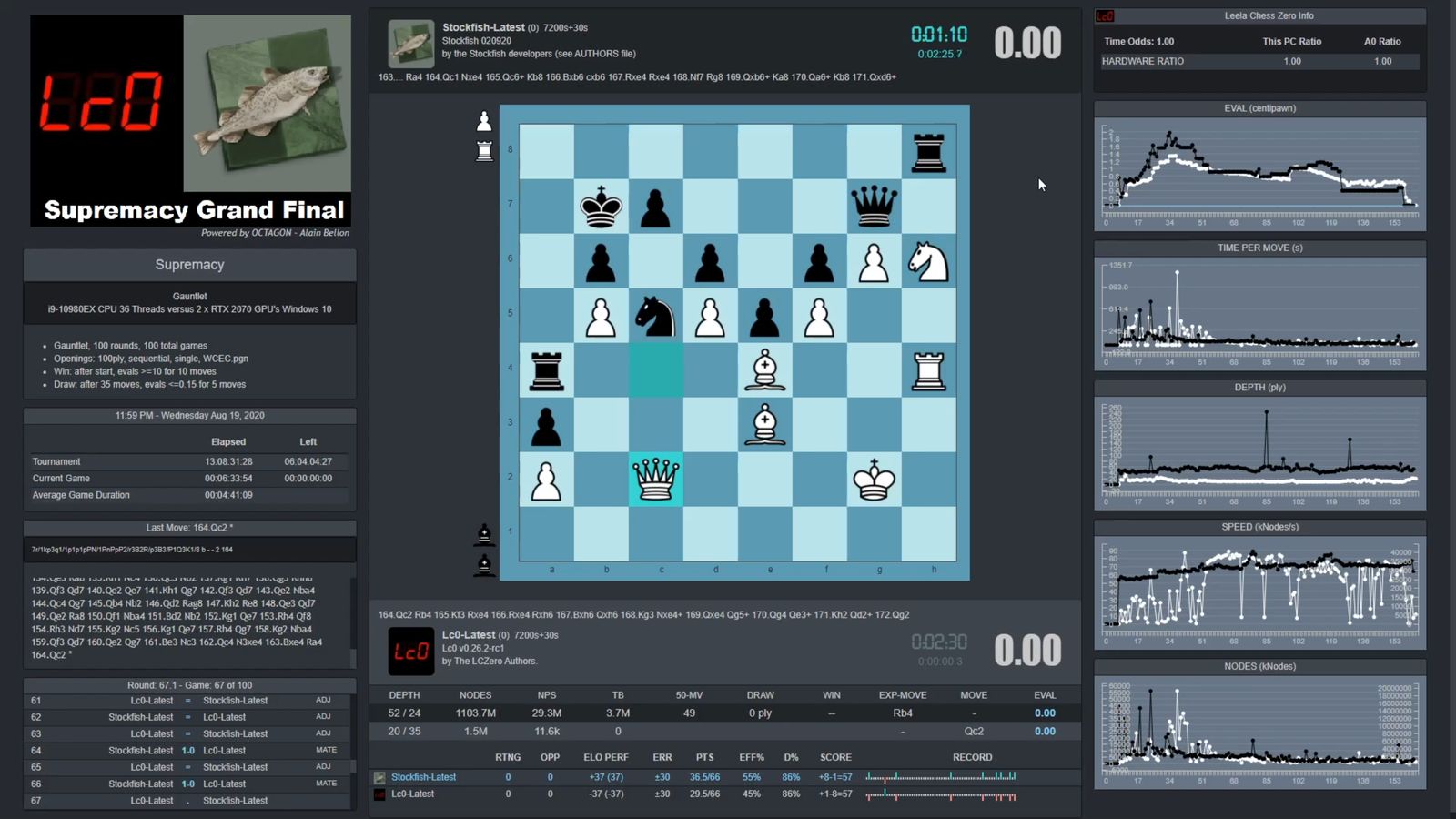Click the highlighted empty c4 square

pos(655,370)
